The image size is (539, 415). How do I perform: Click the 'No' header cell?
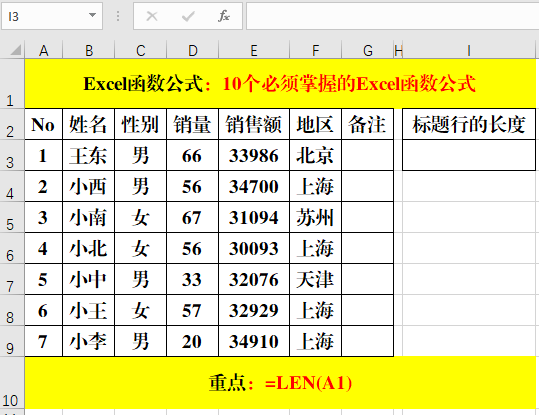[44, 124]
